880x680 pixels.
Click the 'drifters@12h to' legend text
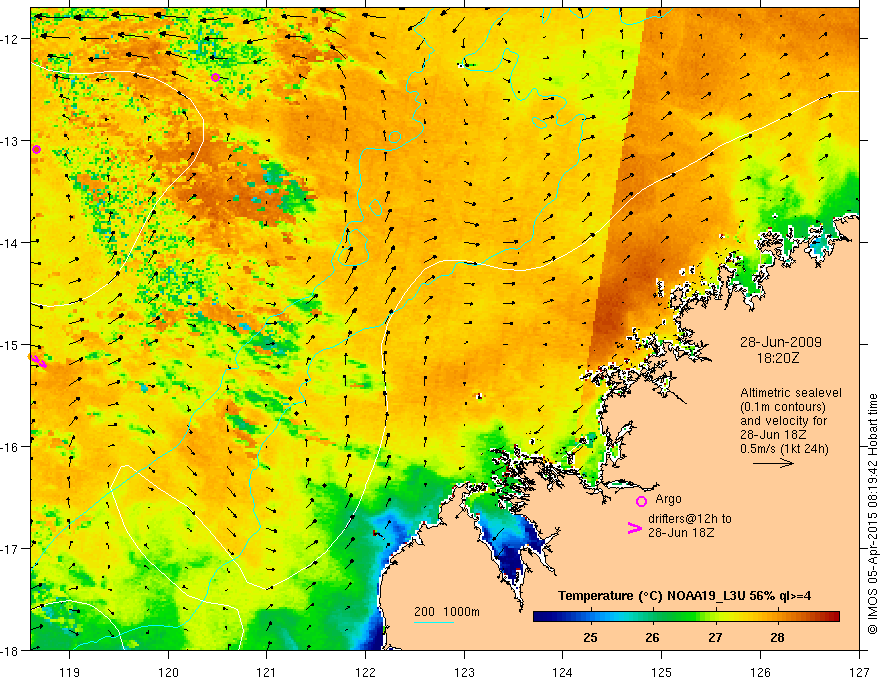tap(690, 519)
